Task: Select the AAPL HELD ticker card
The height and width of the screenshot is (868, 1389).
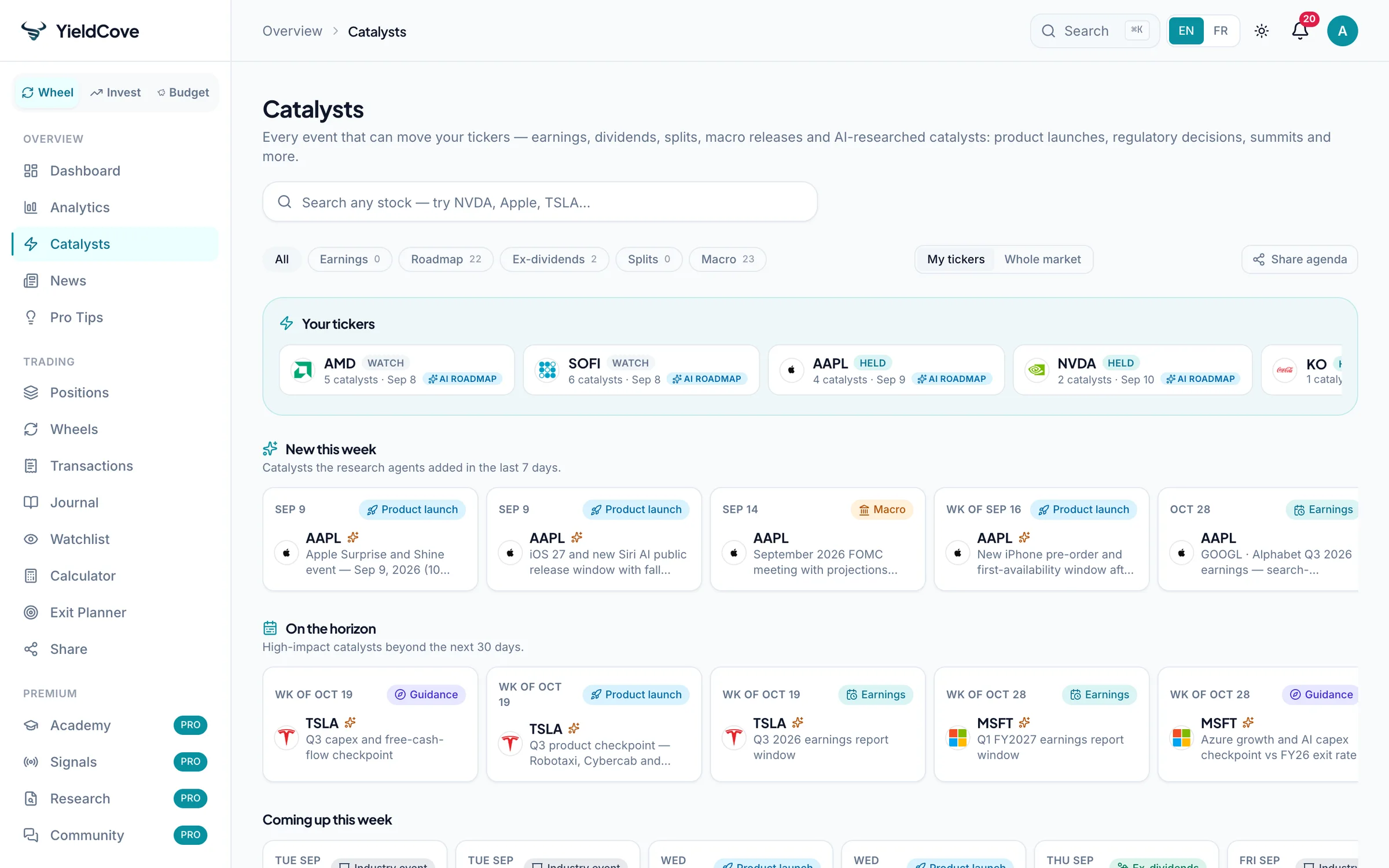Action: tap(886, 370)
